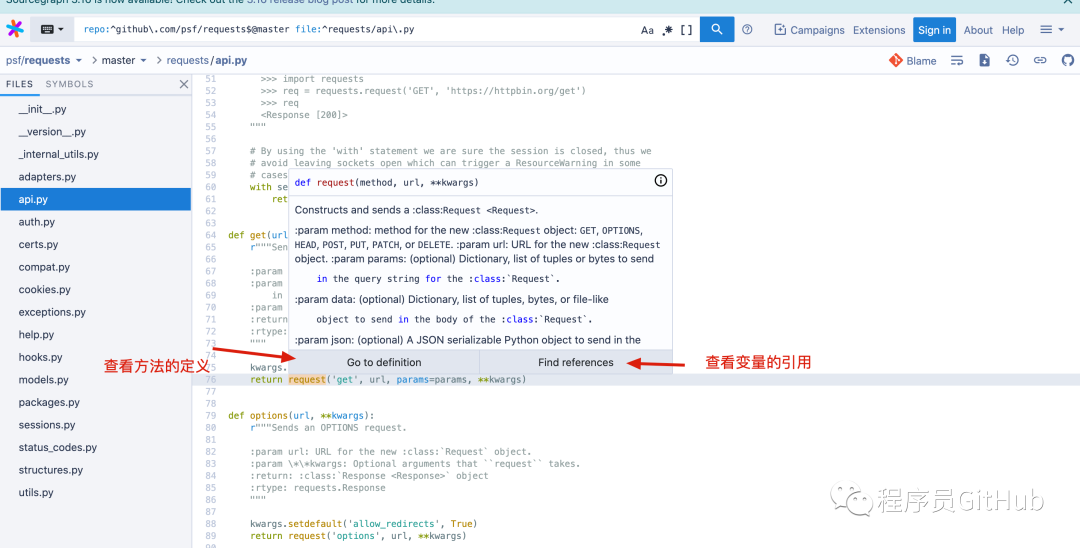Image resolution: width=1080 pixels, height=548 pixels.
Task: Toggle regular expression search option
Action: [x=667, y=30]
